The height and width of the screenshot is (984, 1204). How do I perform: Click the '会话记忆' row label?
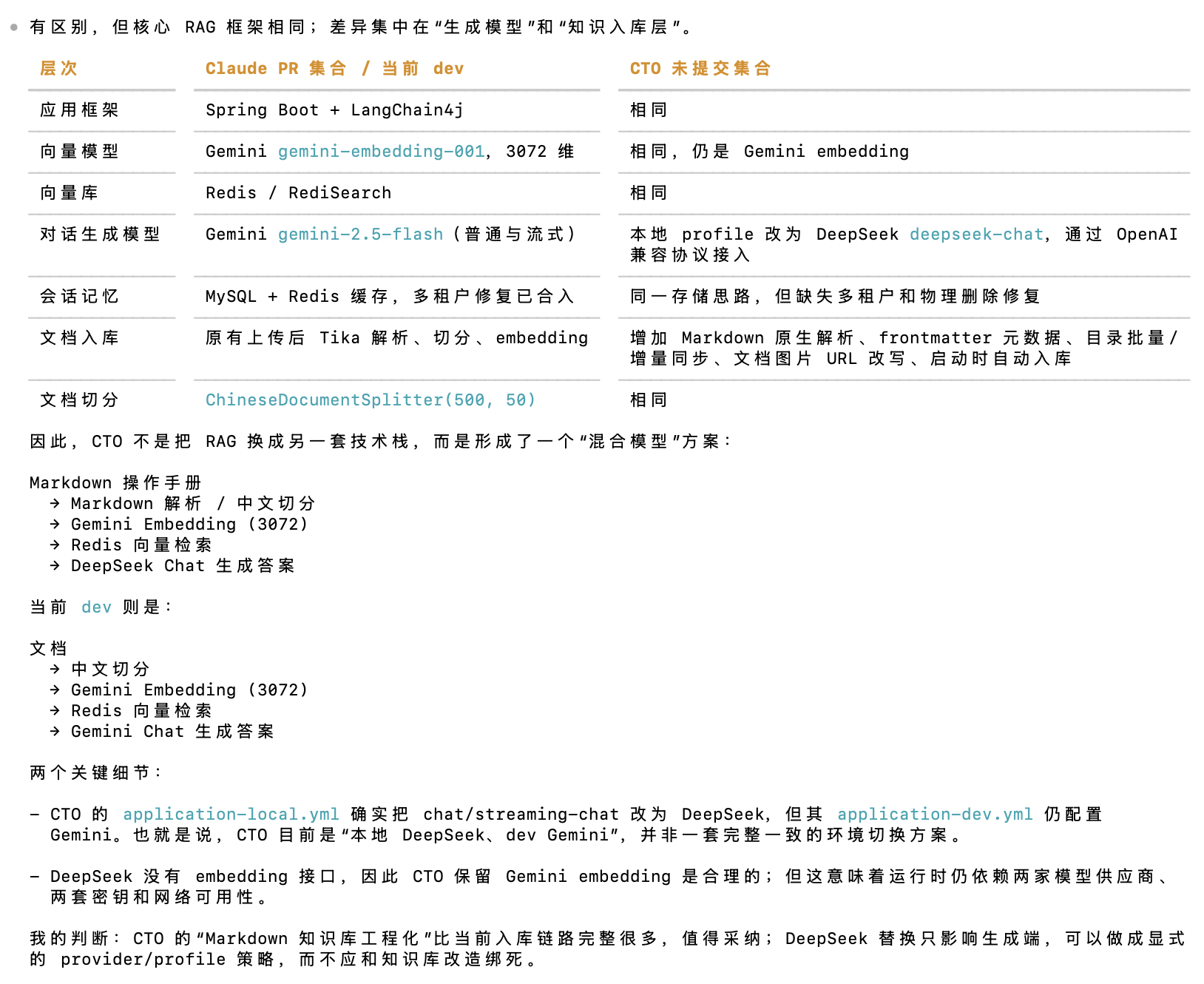coord(79,297)
